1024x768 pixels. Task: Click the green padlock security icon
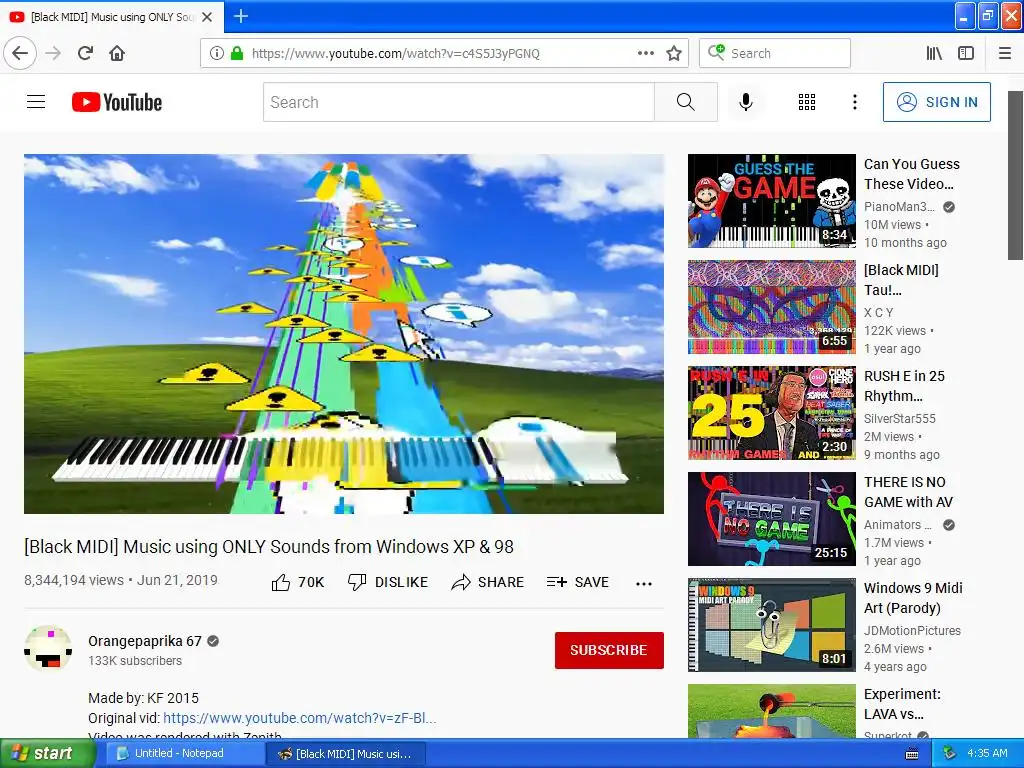click(236, 53)
